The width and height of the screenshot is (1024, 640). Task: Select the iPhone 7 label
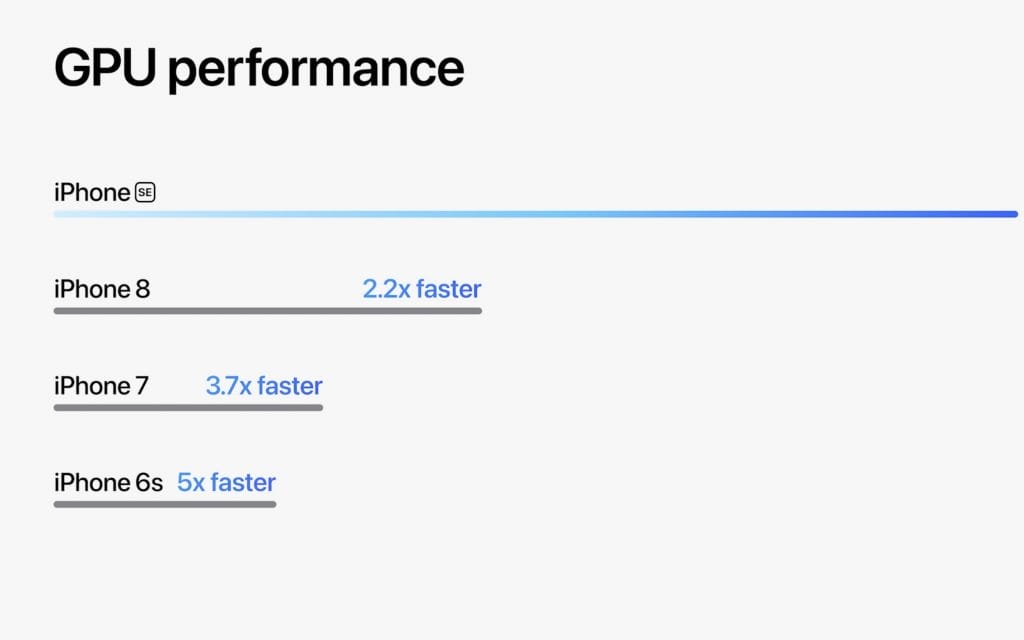point(101,386)
